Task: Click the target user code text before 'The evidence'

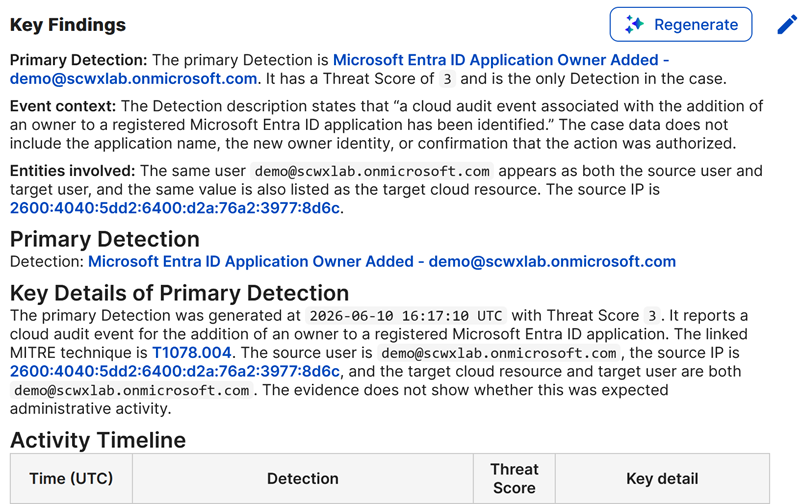Action: (x=131, y=391)
